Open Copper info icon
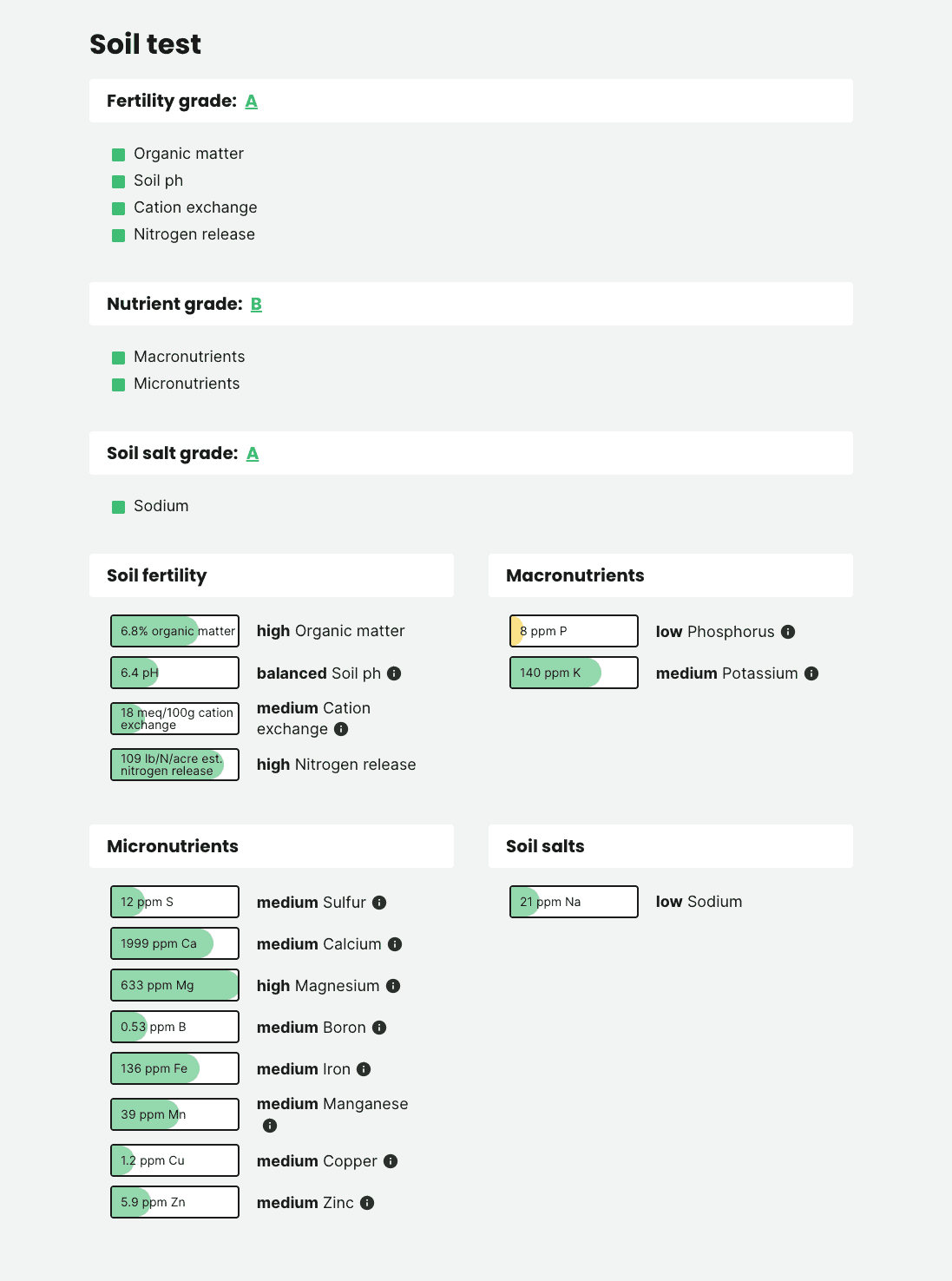The height and width of the screenshot is (1281, 952). [x=391, y=1161]
